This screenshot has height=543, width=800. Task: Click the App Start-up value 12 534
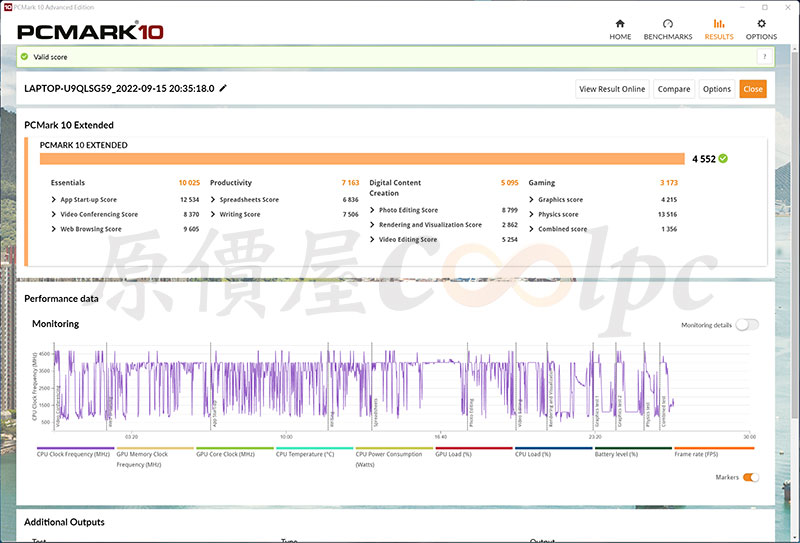(x=189, y=200)
